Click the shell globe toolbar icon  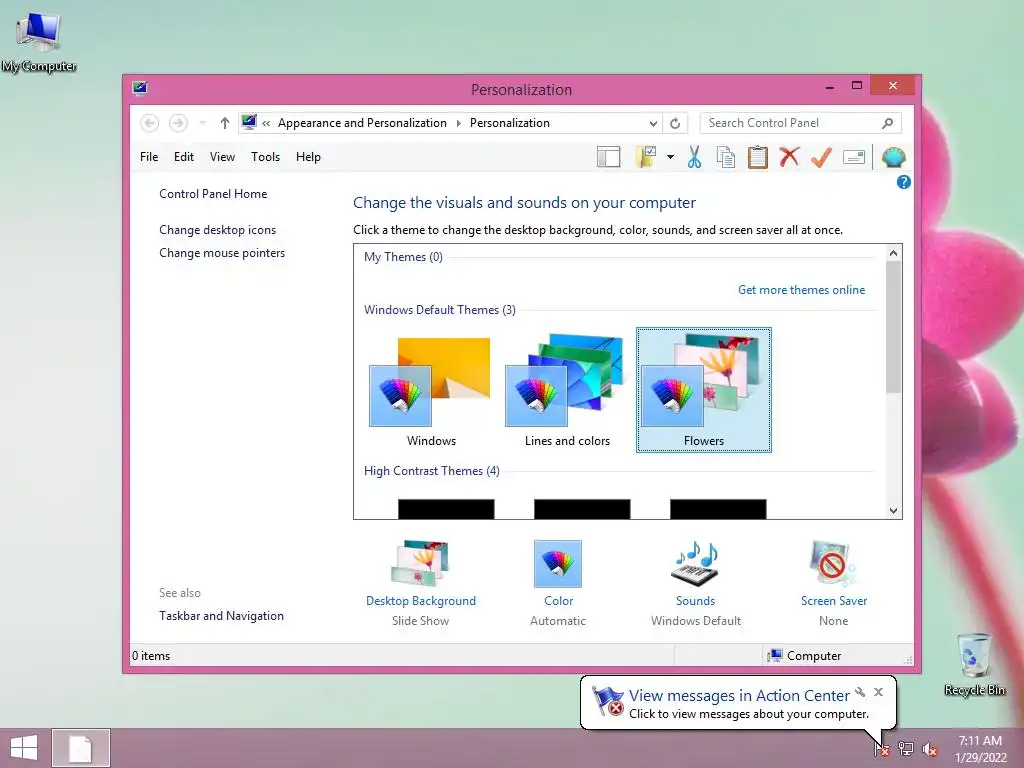coord(893,157)
